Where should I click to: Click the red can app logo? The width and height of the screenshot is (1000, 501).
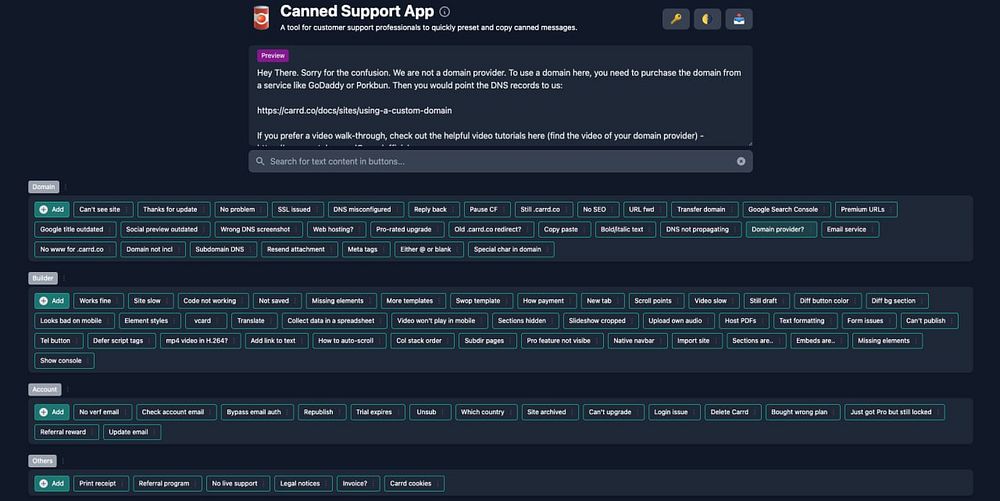(261, 18)
